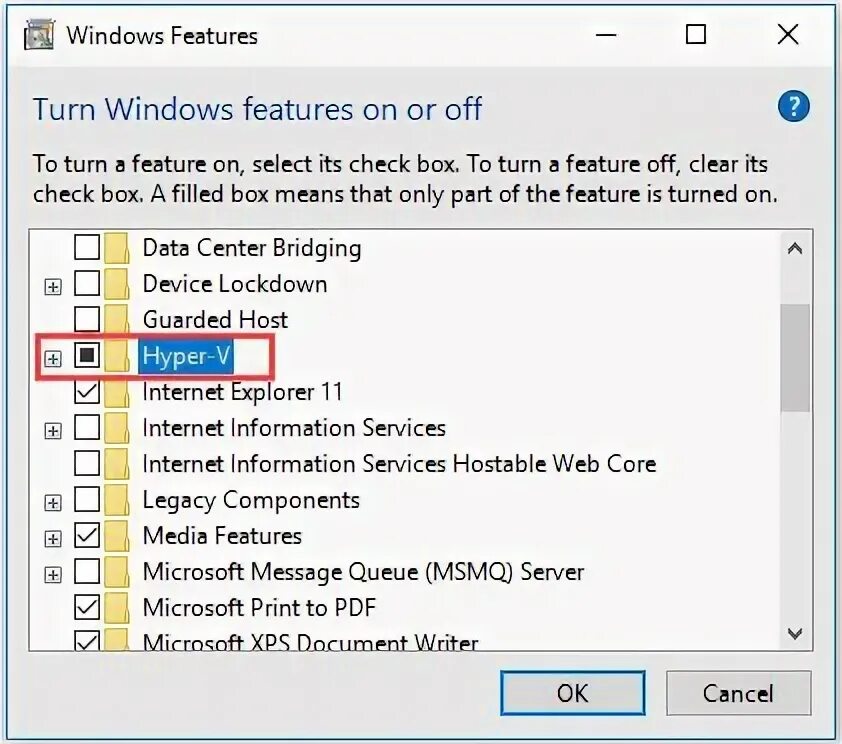The image size is (842, 744).
Task: Toggle the Hyper-V checkbox
Action: (x=87, y=356)
